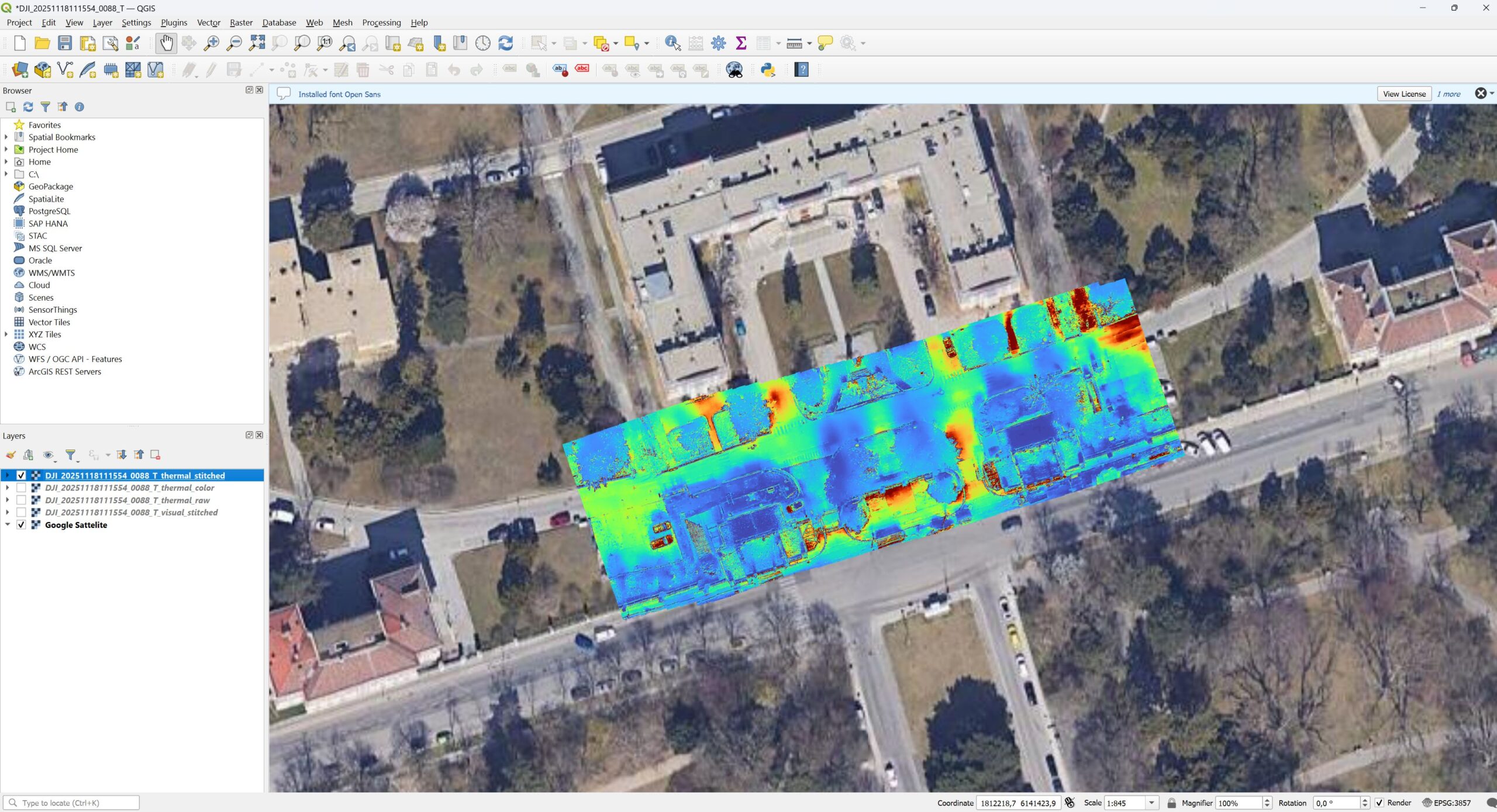Enable the thermal_color layer checkbox
This screenshot has width=1497, height=812.
[x=21, y=488]
